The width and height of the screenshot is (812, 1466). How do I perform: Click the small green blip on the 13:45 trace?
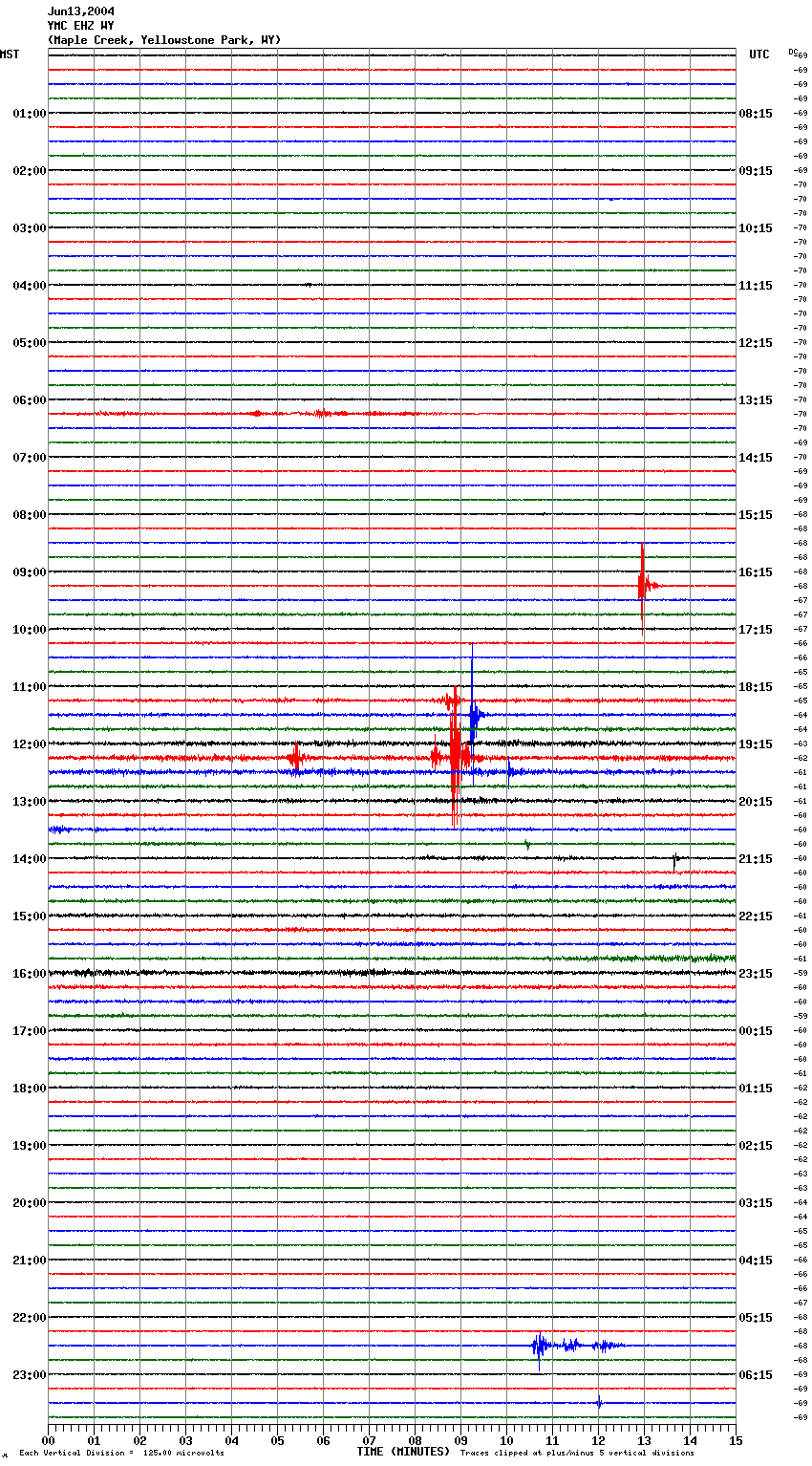[x=526, y=844]
